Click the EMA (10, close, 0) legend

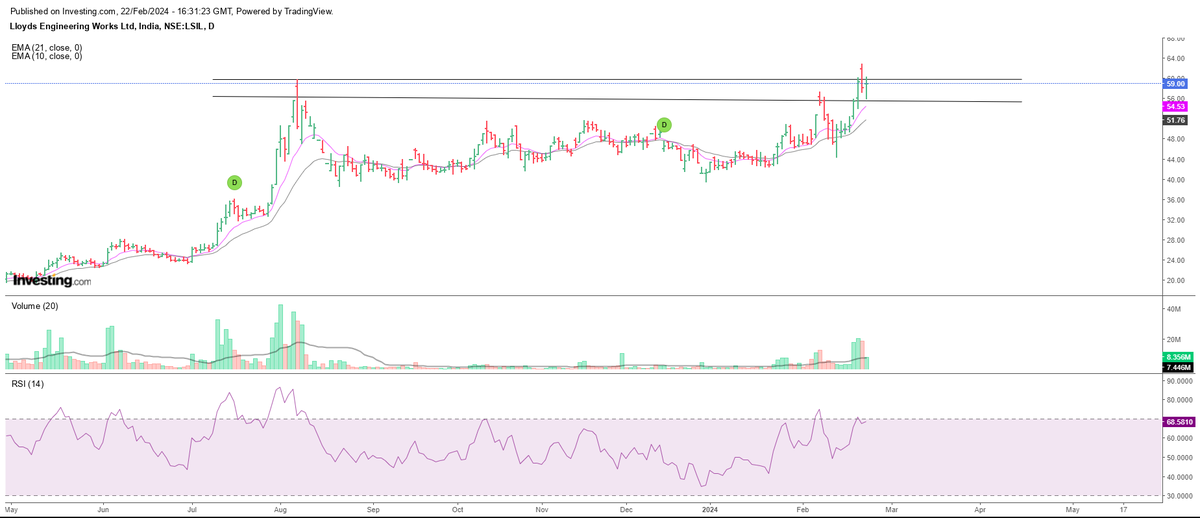click(x=46, y=56)
